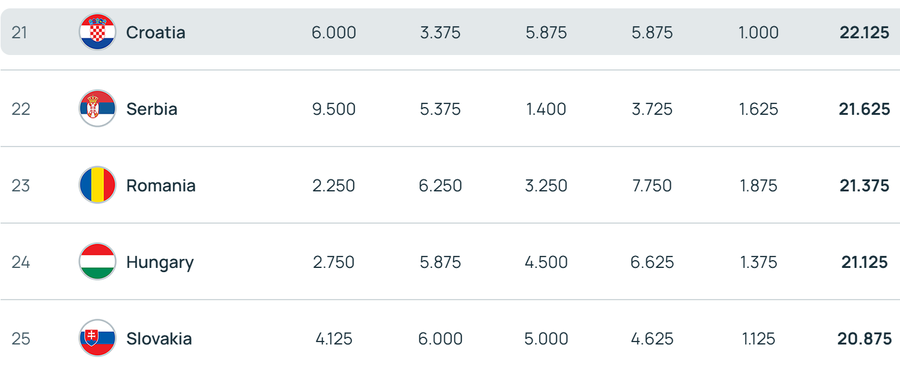
Task: Click the Serbia flag icon
Action: (x=98, y=108)
